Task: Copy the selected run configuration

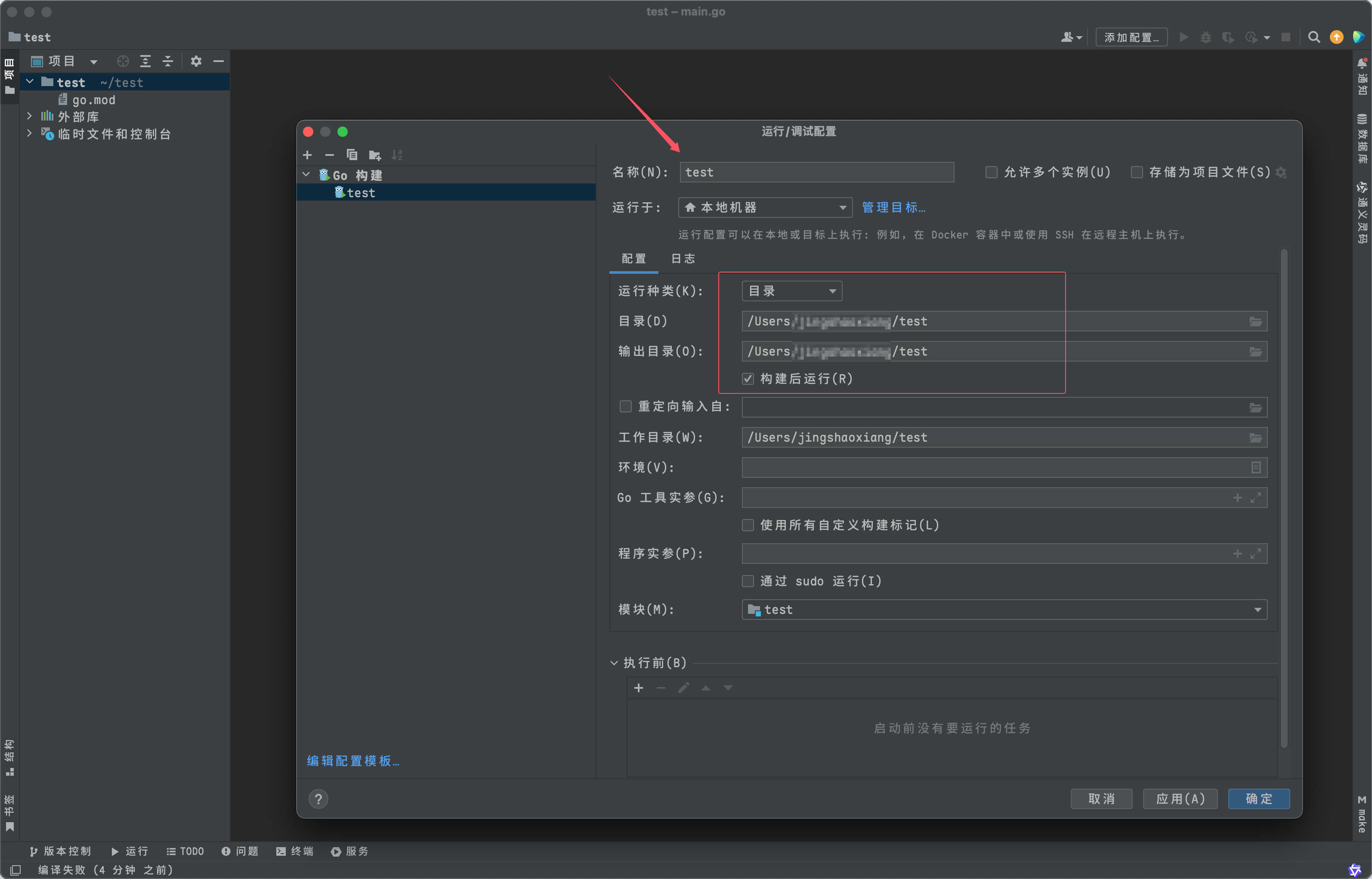Action: pos(352,155)
